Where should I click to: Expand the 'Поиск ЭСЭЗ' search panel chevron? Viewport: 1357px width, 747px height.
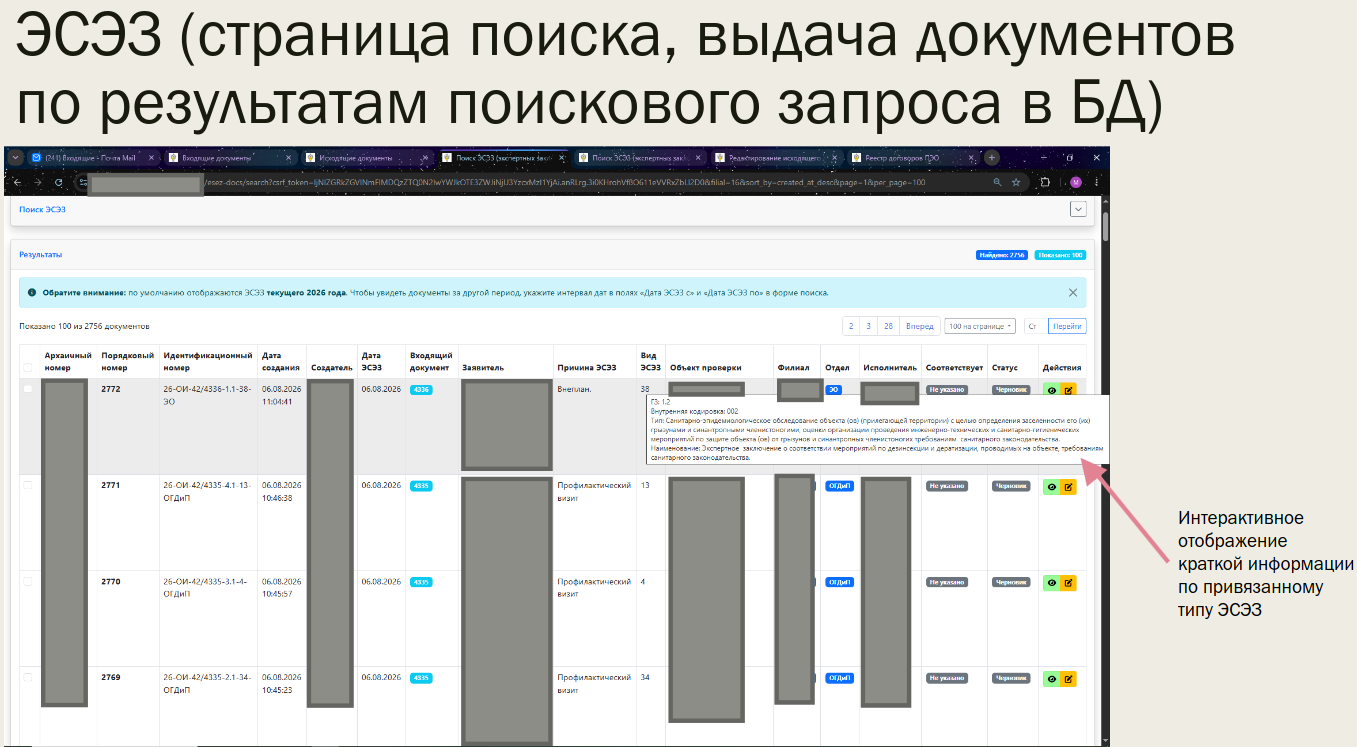coord(1078,209)
